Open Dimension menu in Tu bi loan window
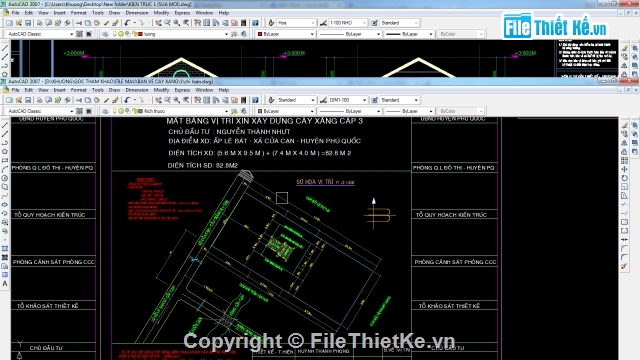 [137, 90]
